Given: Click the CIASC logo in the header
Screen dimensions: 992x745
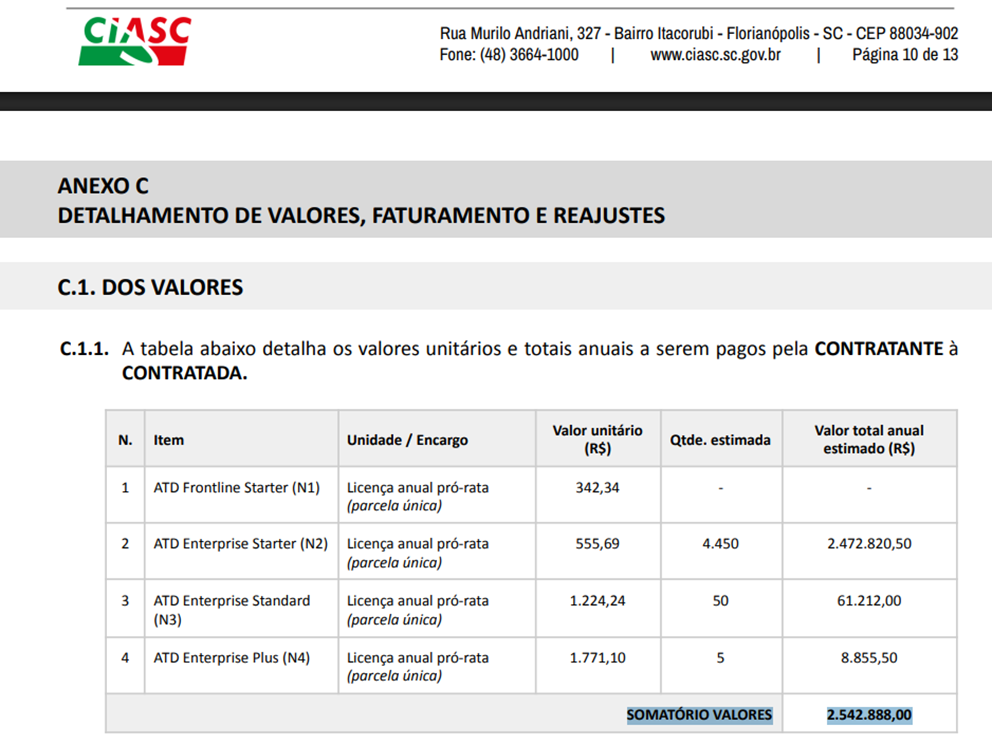Looking at the screenshot, I should click(x=135, y=40).
